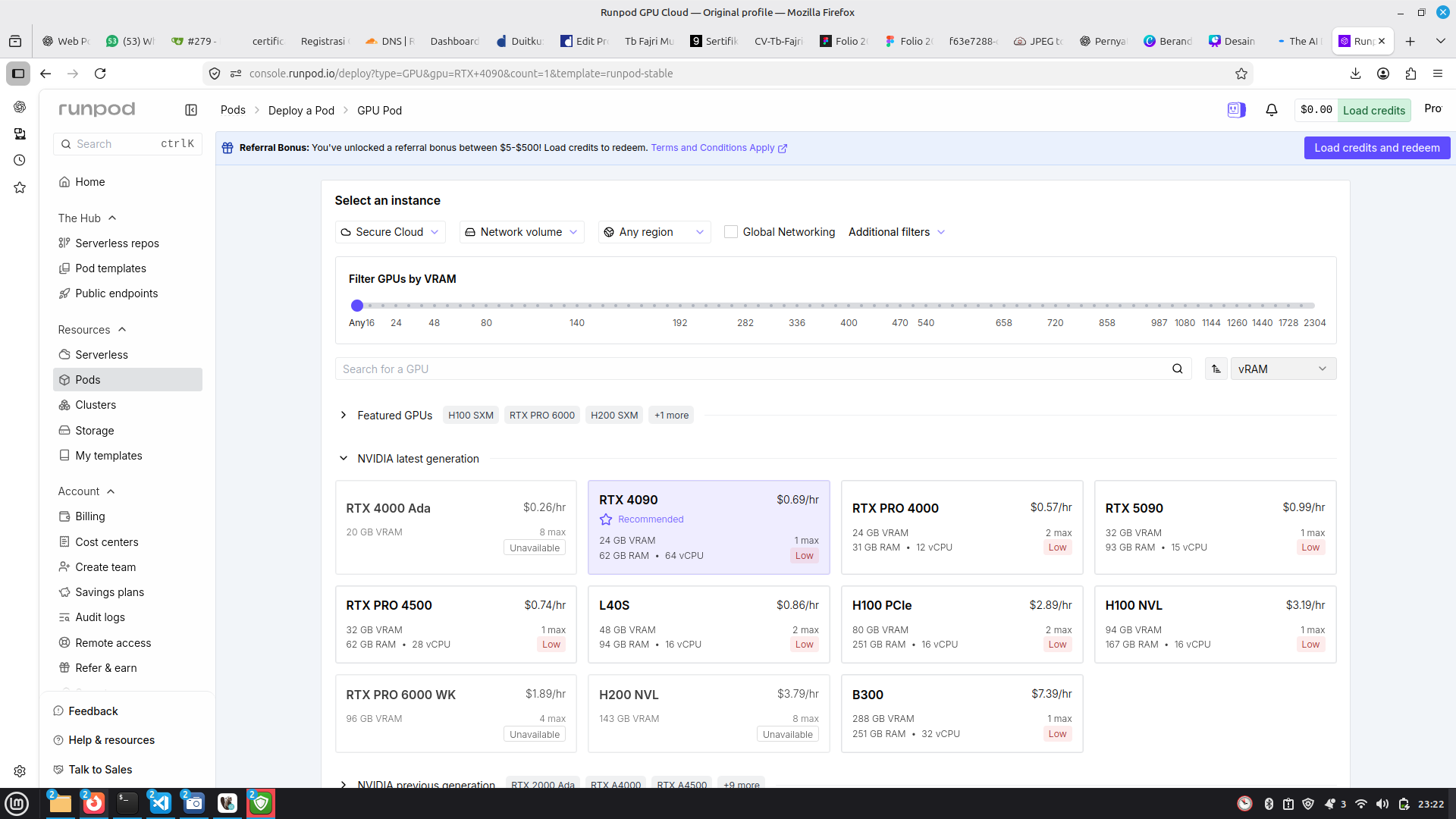
Task: Go back to the previous page
Action: [45, 74]
